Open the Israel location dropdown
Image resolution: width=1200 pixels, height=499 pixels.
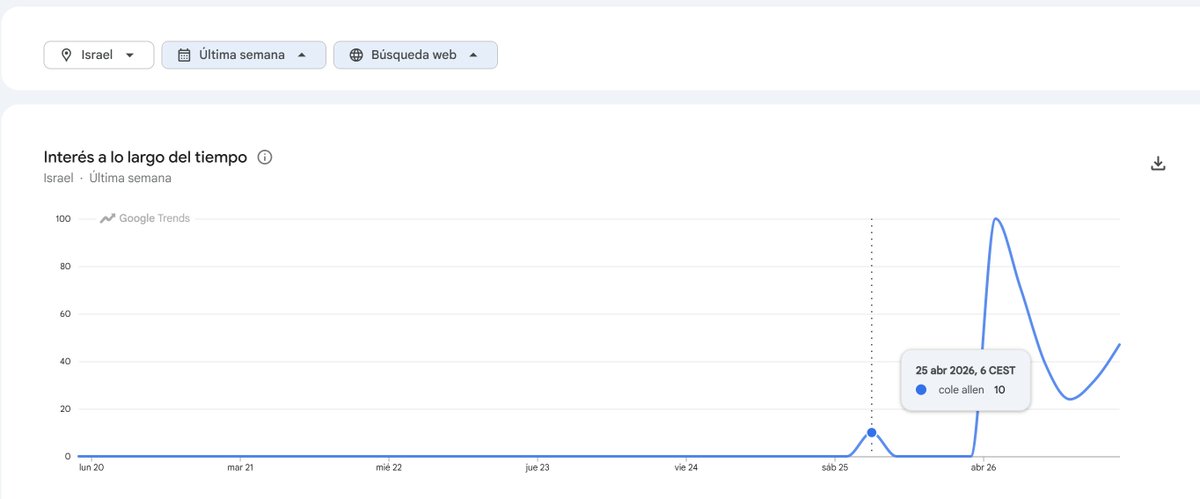pyautogui.click(x=98, y=55)
